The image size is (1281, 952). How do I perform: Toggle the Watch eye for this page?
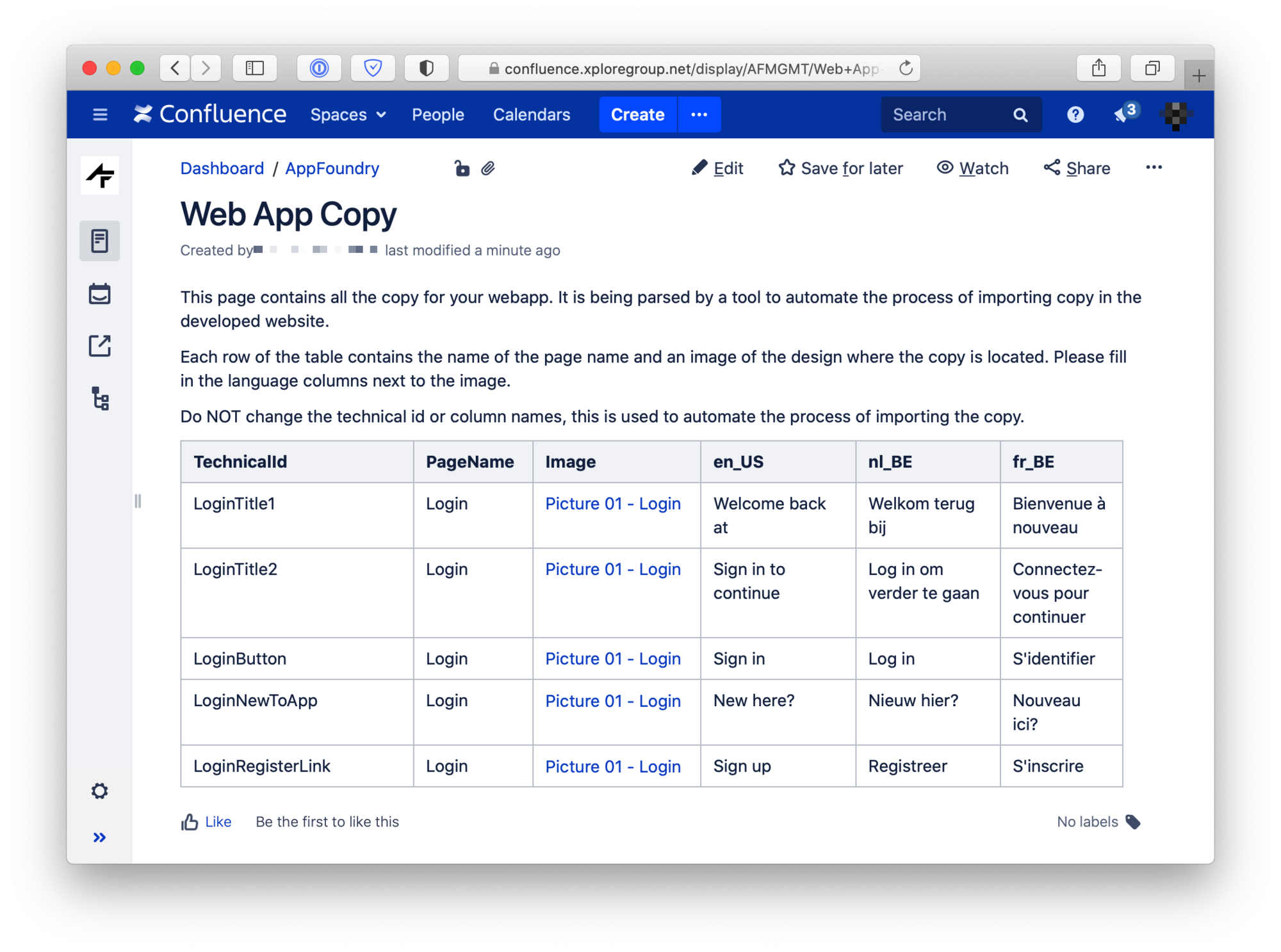pyautogui.click(x=972, y=168)
